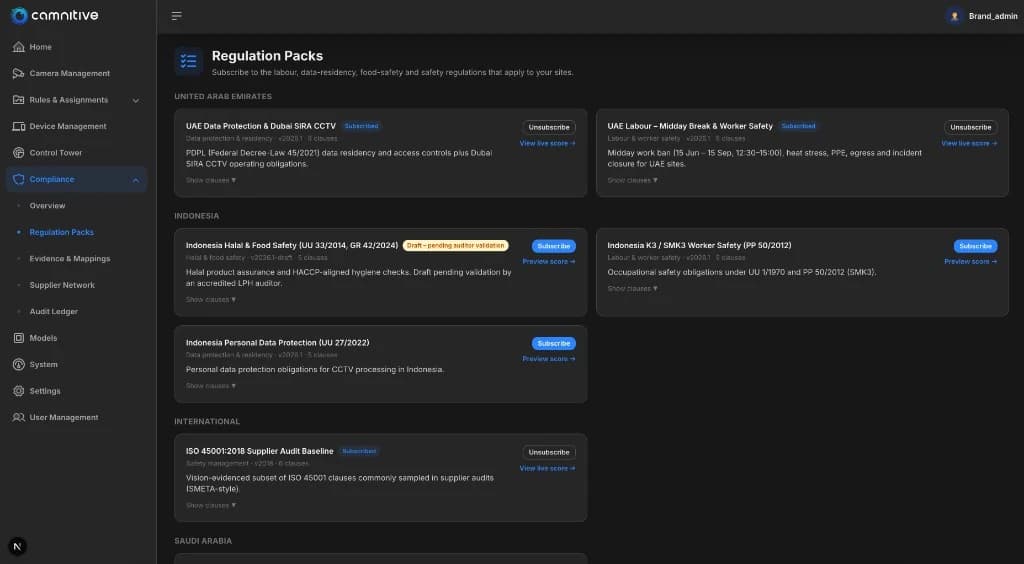The image size is (1024, 564).
Task: Click the Subscribed badge on UAE Labour pack
Action: pos(798,126)
